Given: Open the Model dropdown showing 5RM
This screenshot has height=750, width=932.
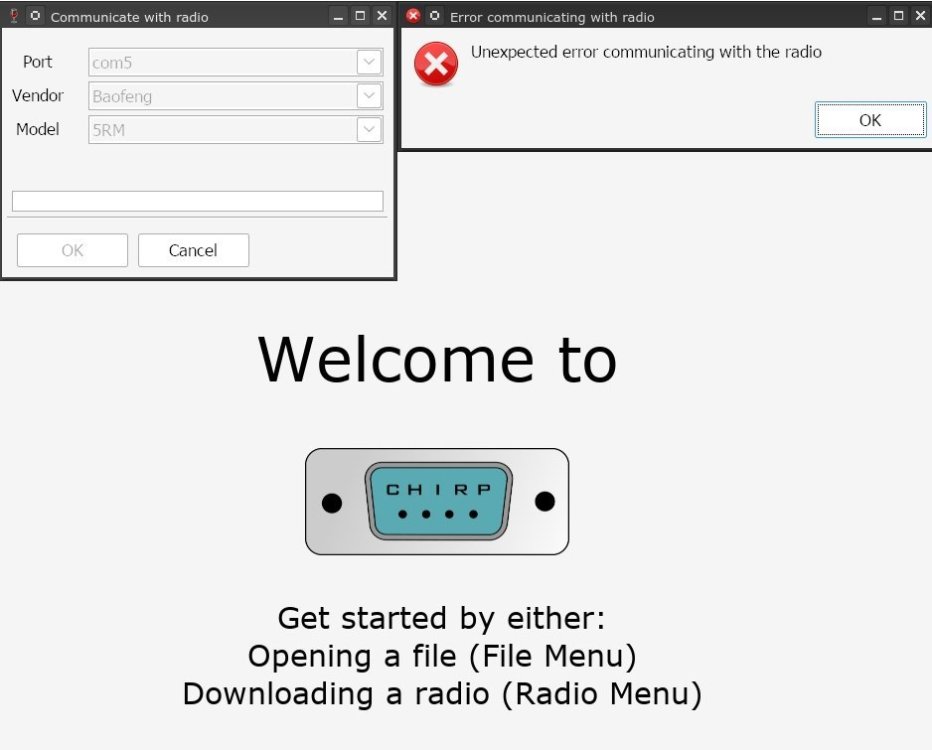Looking at the screenshot, I should pyautogui.click(x=235, y=130).
